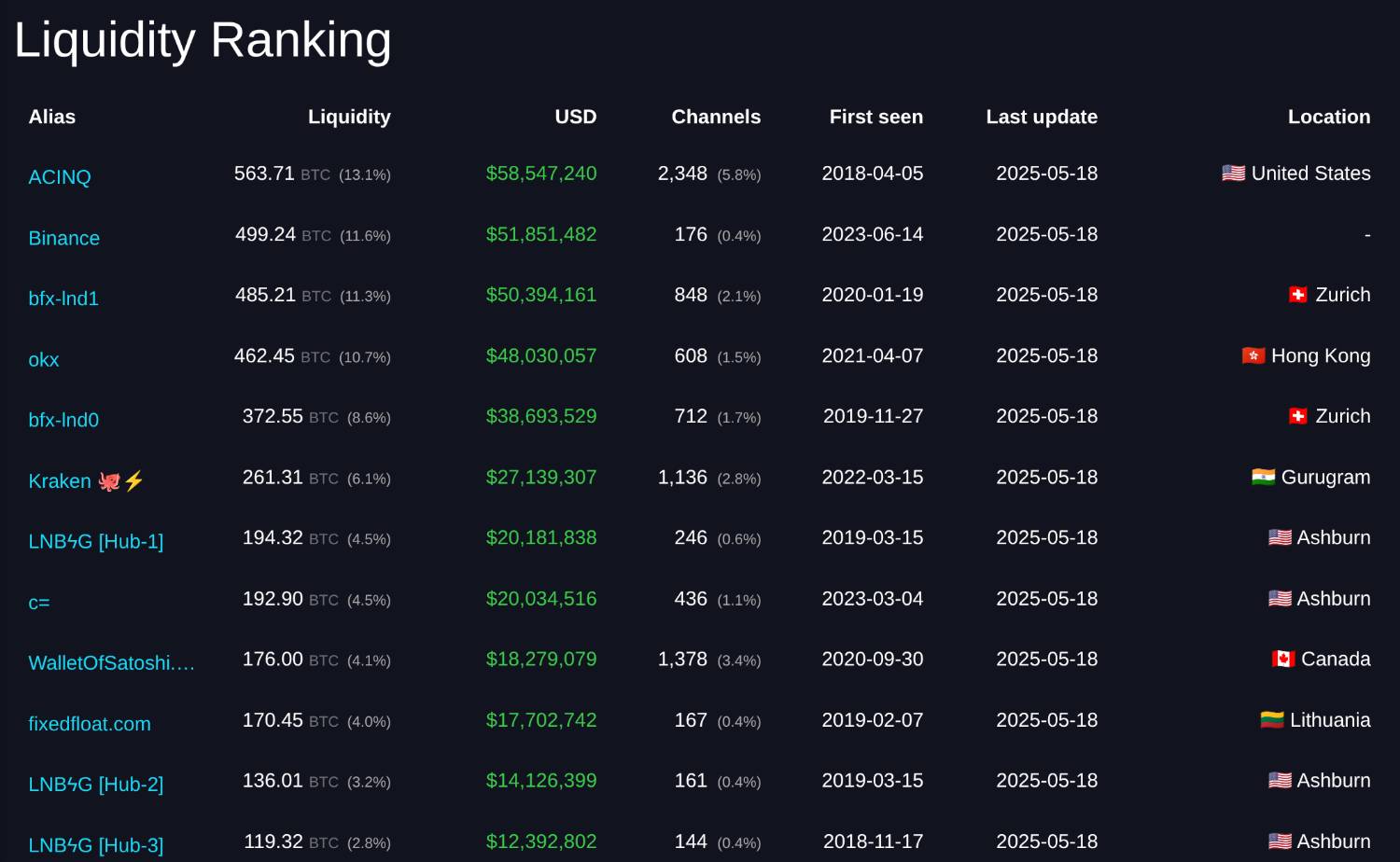Open the bfx-lnd1 node link
The image size is (1400, 862).
click(x=63, y=299)
